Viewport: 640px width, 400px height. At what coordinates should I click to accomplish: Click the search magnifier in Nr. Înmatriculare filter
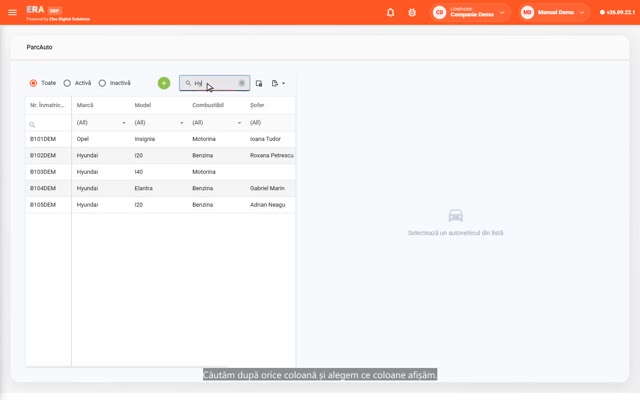coord(32,125)
